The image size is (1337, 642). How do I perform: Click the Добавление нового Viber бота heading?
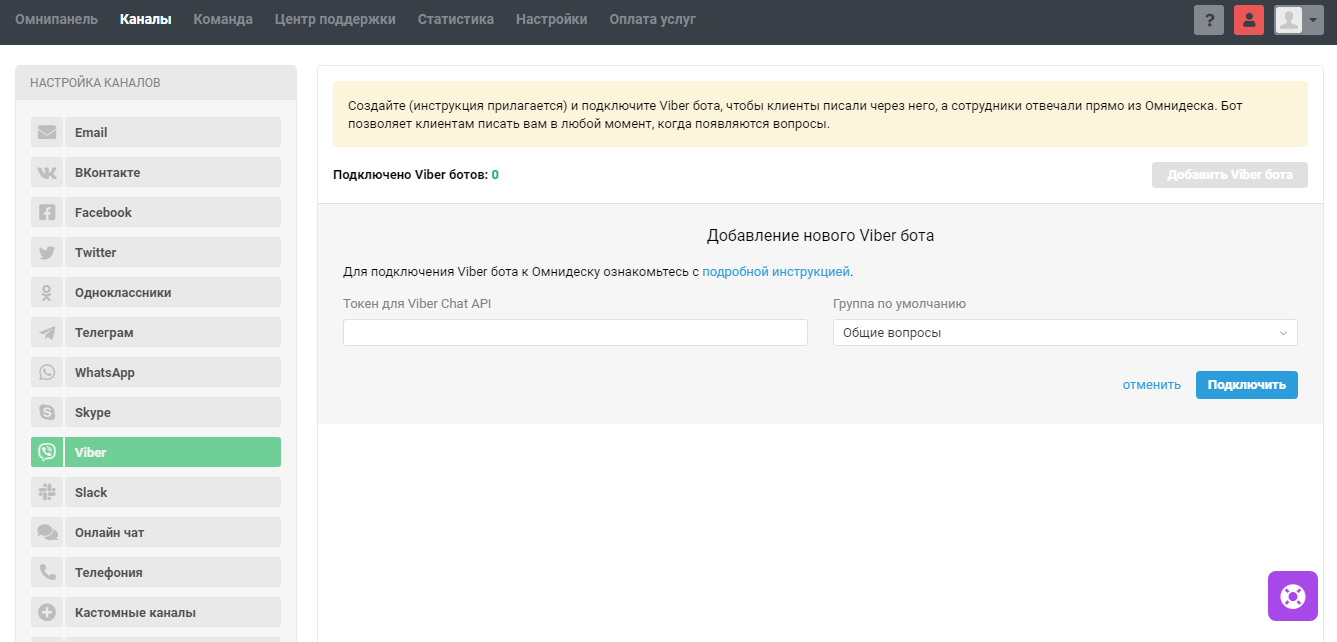point(820,236)
